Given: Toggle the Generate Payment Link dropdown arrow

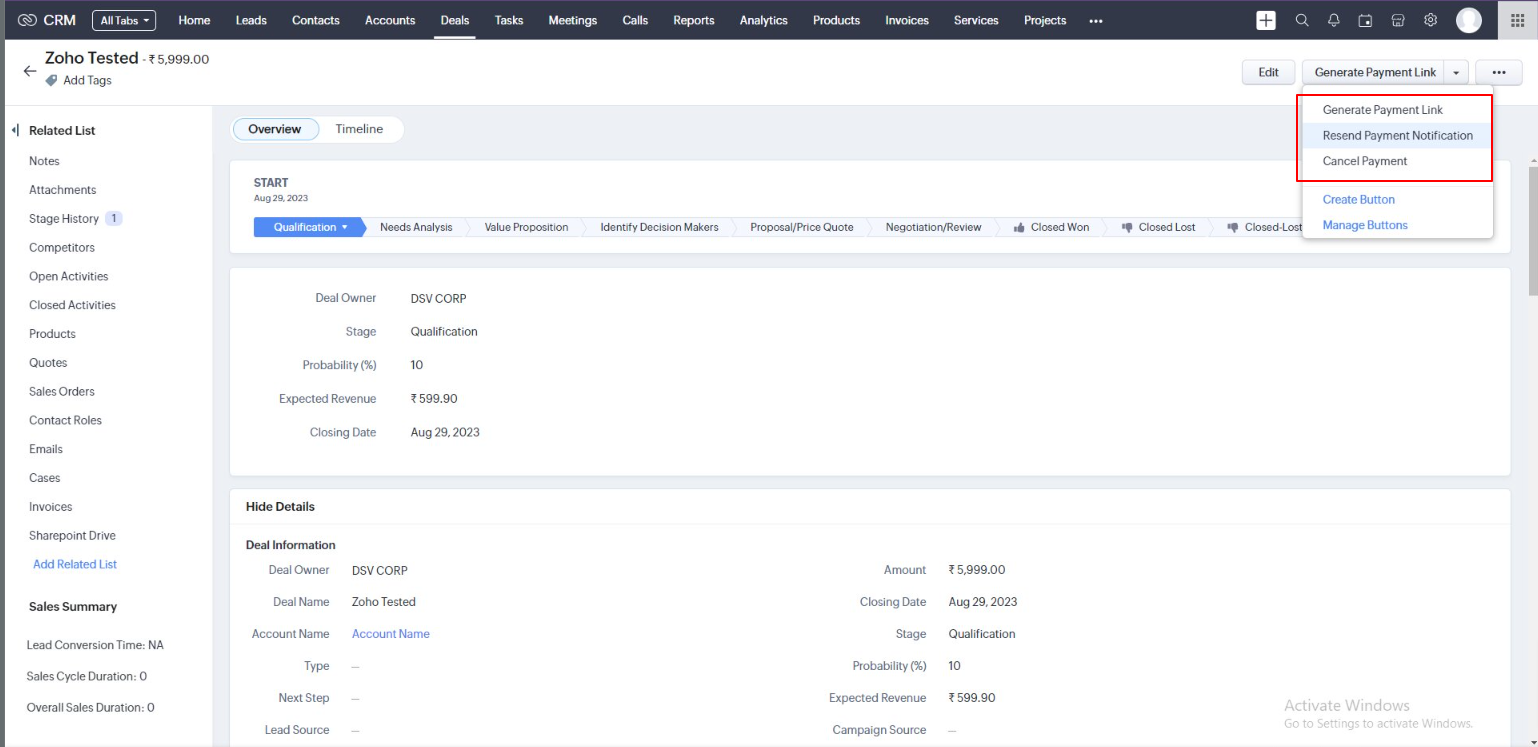Looking at the screenshot, I should click(1456, 72).
